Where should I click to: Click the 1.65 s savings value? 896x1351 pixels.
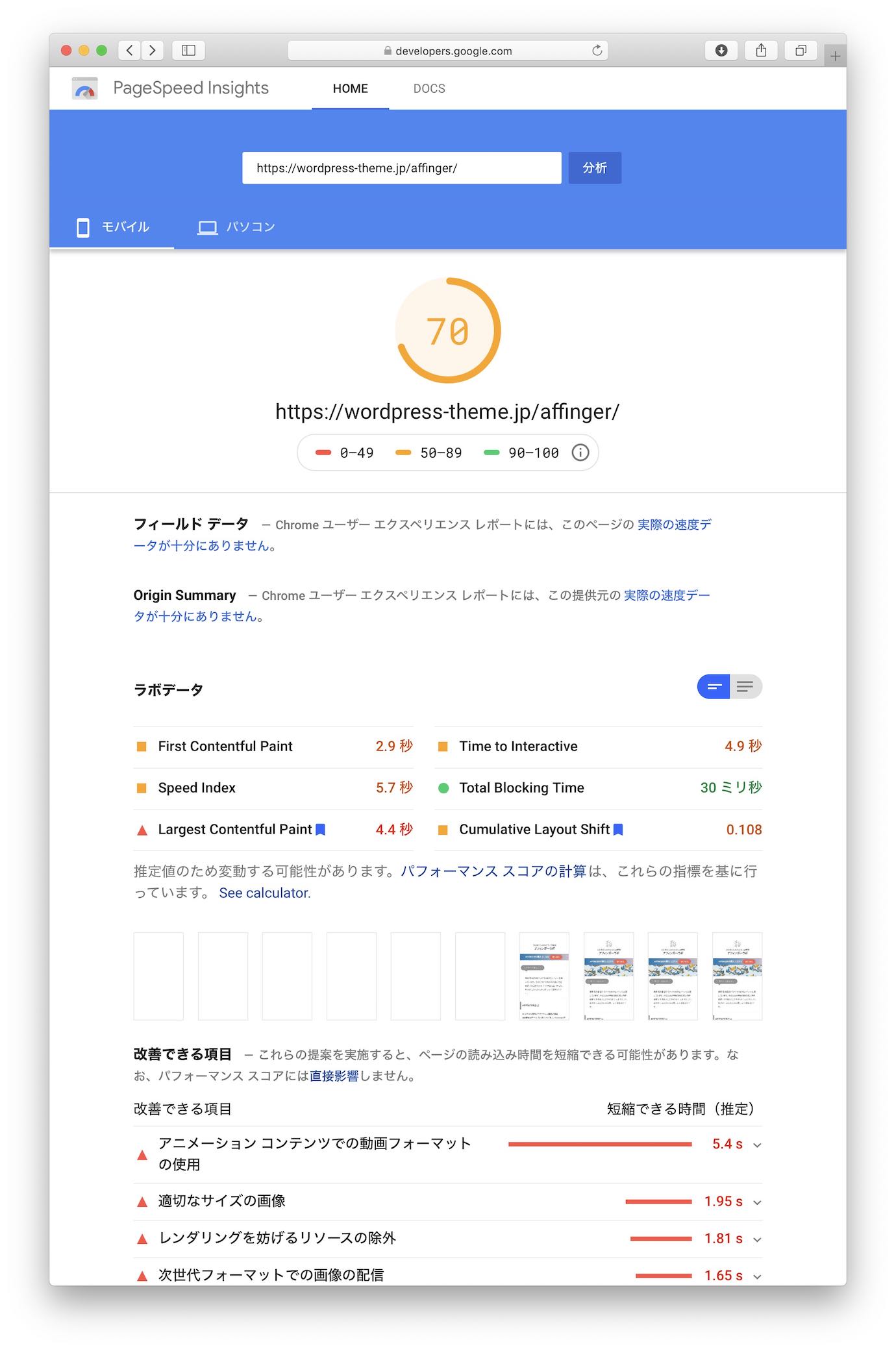[723, 1276]
